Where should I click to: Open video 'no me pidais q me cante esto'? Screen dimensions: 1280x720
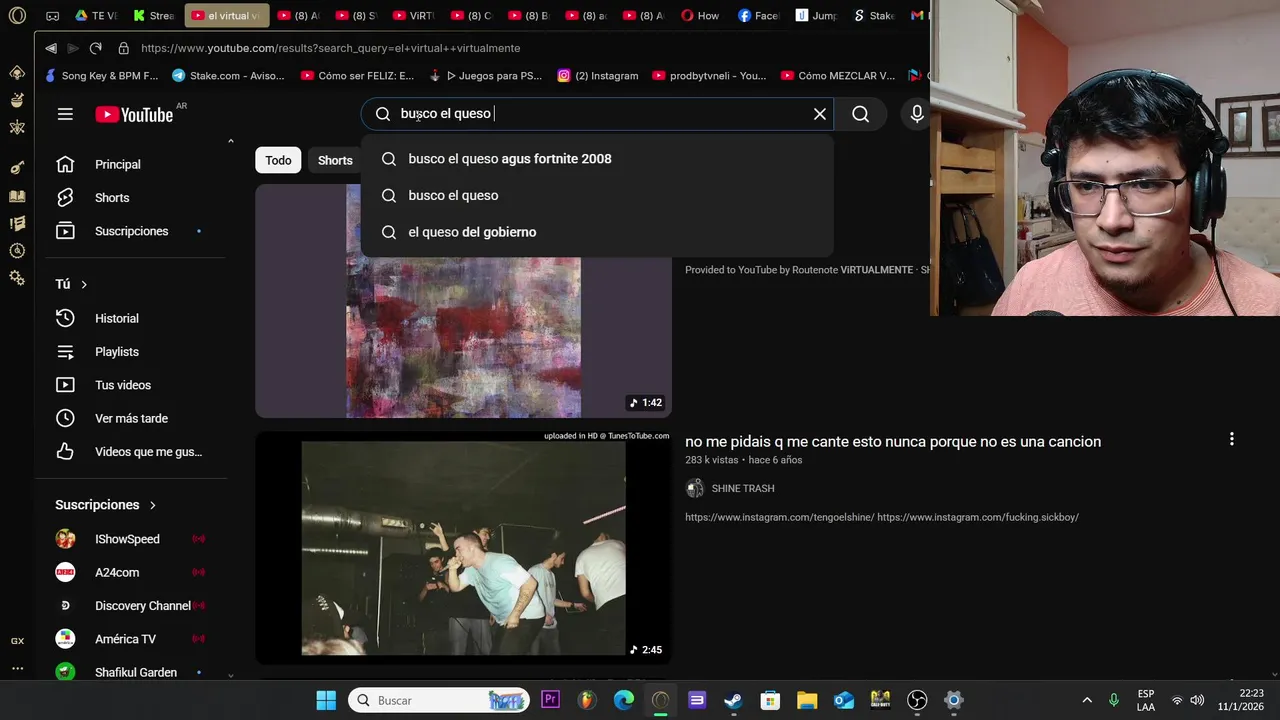(x=893, y=441)
